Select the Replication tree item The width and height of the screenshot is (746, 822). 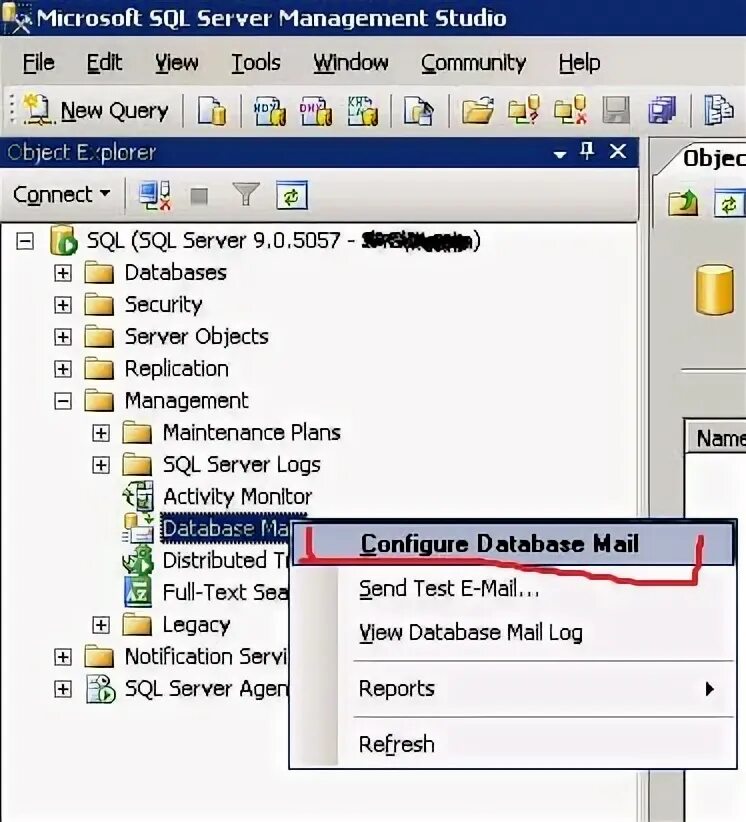(x=177, y=369)
